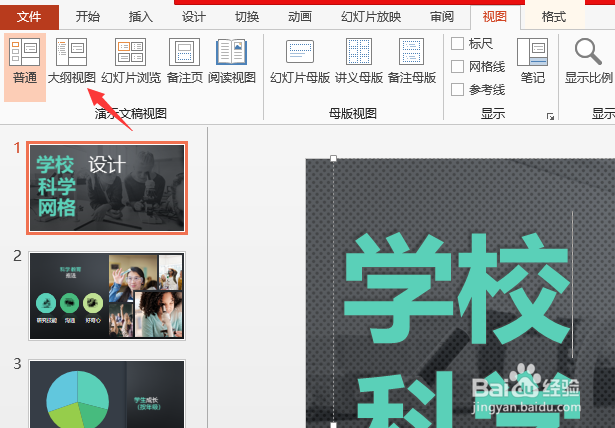The height and width of the screenshot is (428, 615).
Task: Switch to the 插入 ribbon tab
Action: click(x=140, y=17)
